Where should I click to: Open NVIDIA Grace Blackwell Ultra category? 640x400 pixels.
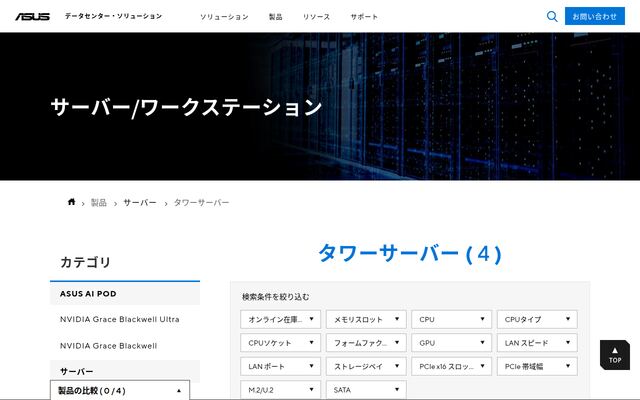pos(120,319)
